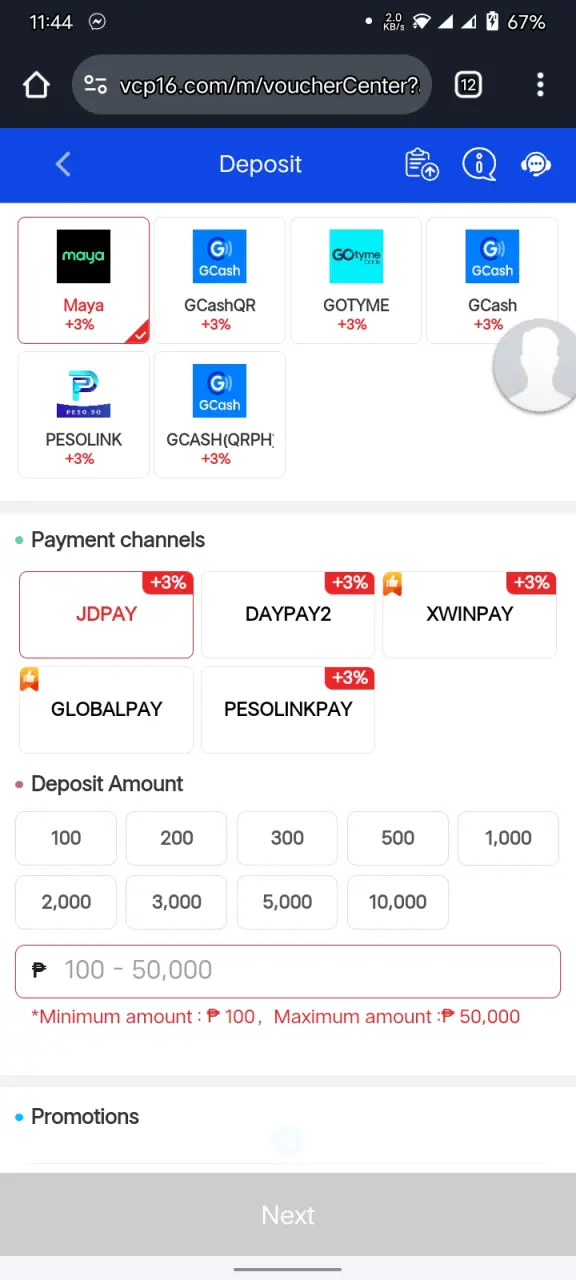576x1280 pixels.
Task: Pick the GLOBALPAY payment channel
Action: pos(106,709)
